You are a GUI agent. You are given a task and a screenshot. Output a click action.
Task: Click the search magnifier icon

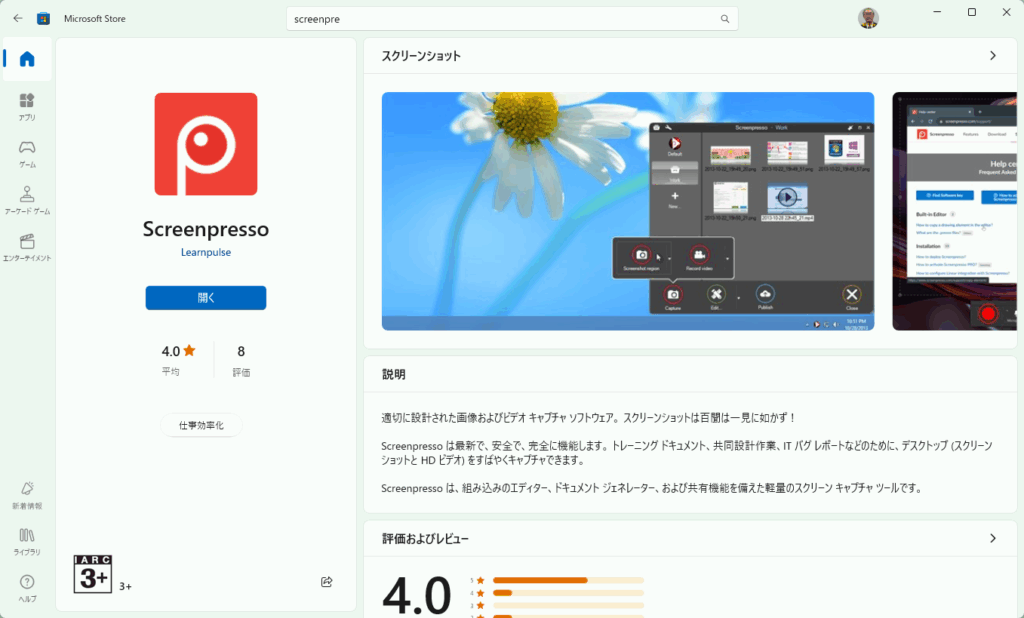[x=725, y=19]
